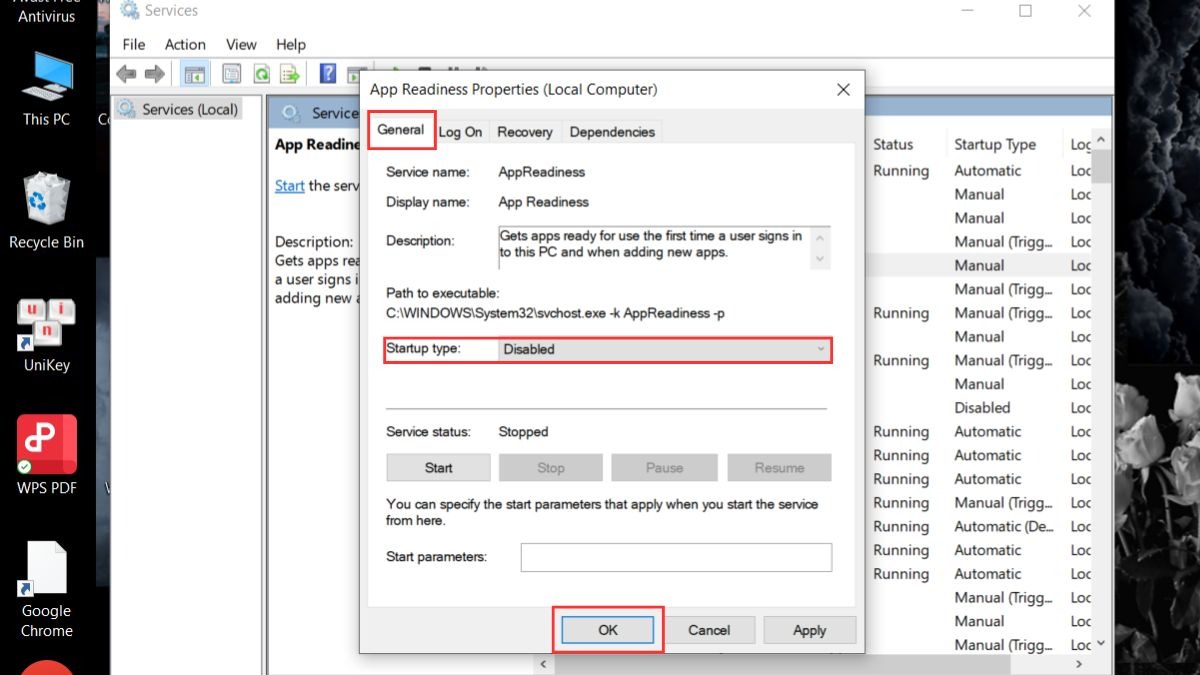Select Services (Local) gear icon in tree
This screenshot has width=1200, height=675.
click(x=128, y=109)
